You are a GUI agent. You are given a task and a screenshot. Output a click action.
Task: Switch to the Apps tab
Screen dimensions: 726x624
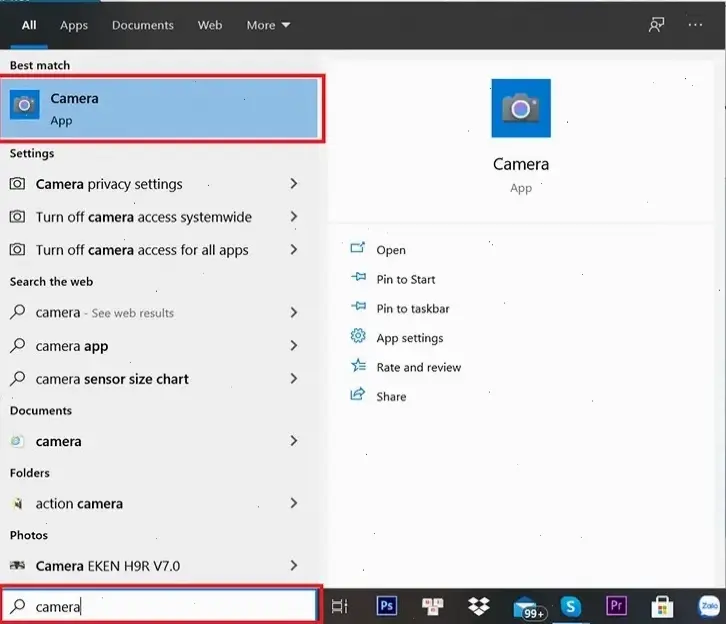pos(74,25)
